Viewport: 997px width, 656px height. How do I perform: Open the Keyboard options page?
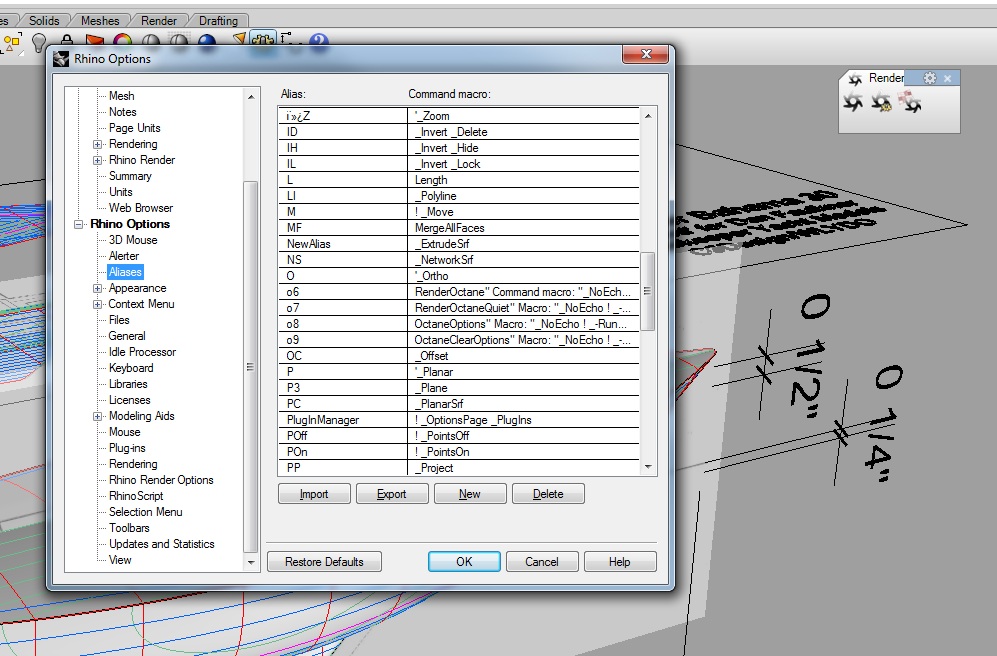tap(131, 368)
